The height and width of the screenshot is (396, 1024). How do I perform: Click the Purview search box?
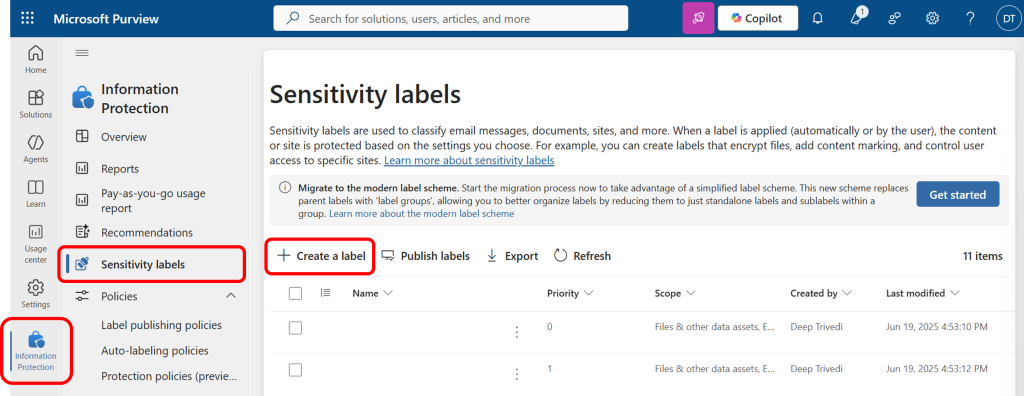(x=451, y=18)
